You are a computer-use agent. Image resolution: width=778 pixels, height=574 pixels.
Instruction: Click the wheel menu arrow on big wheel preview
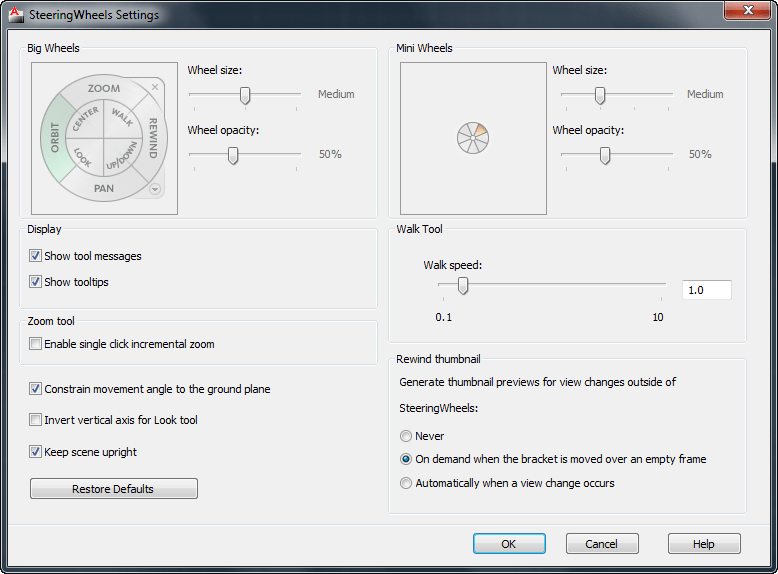point(155,189)
